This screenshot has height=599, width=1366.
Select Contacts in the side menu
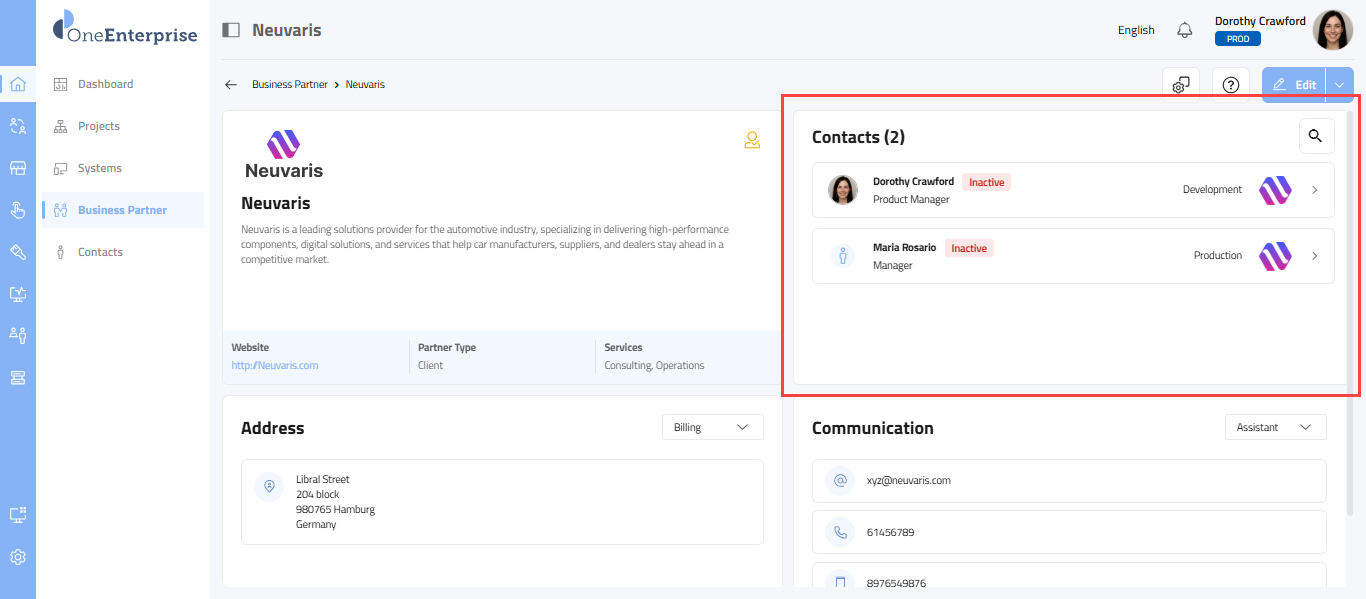click(x=100, y=252)
